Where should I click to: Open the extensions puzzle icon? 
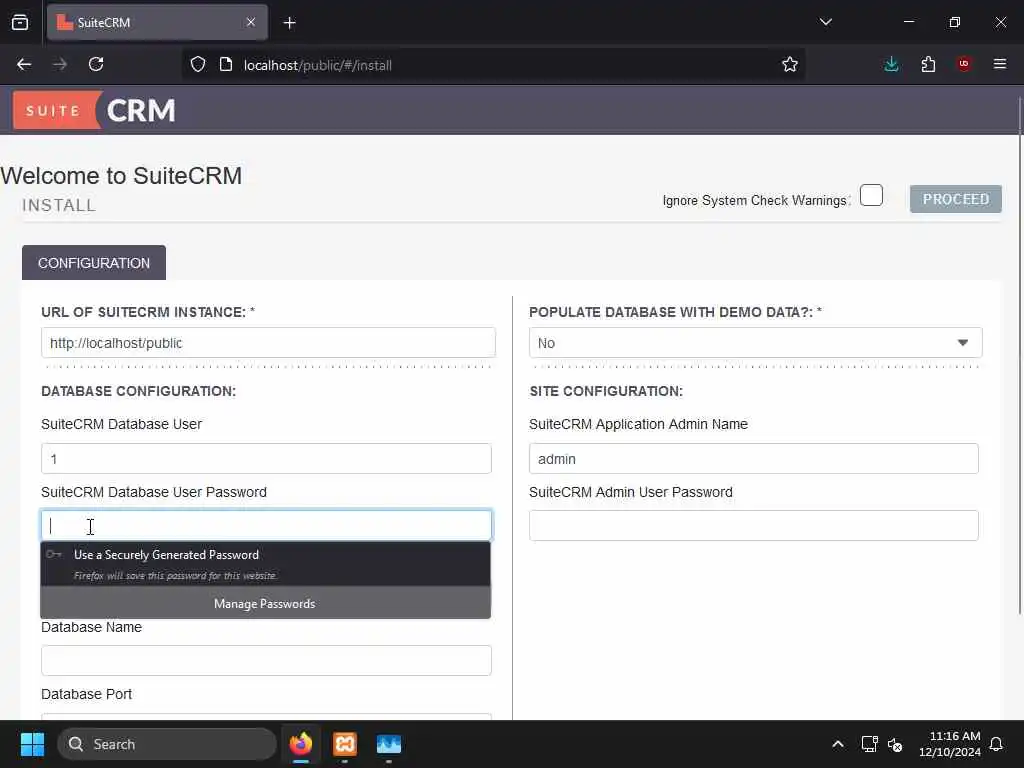click(x=928, y=64)
